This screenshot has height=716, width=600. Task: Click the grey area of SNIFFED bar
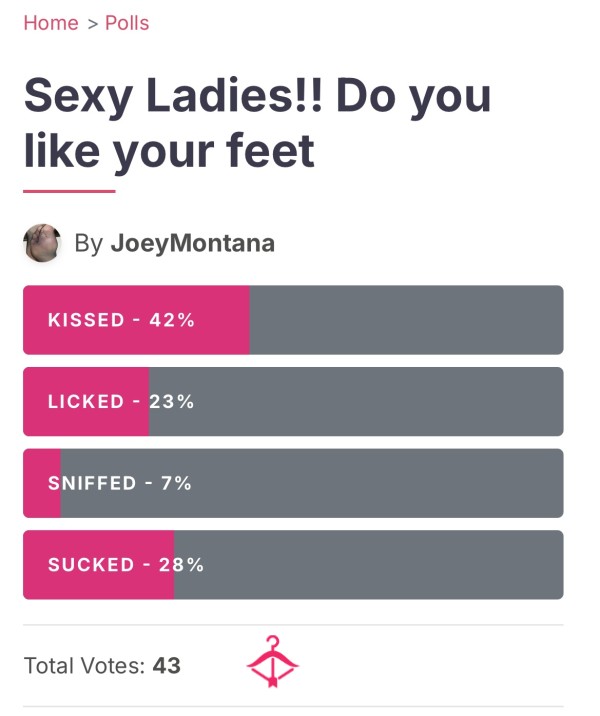point(312,483)
